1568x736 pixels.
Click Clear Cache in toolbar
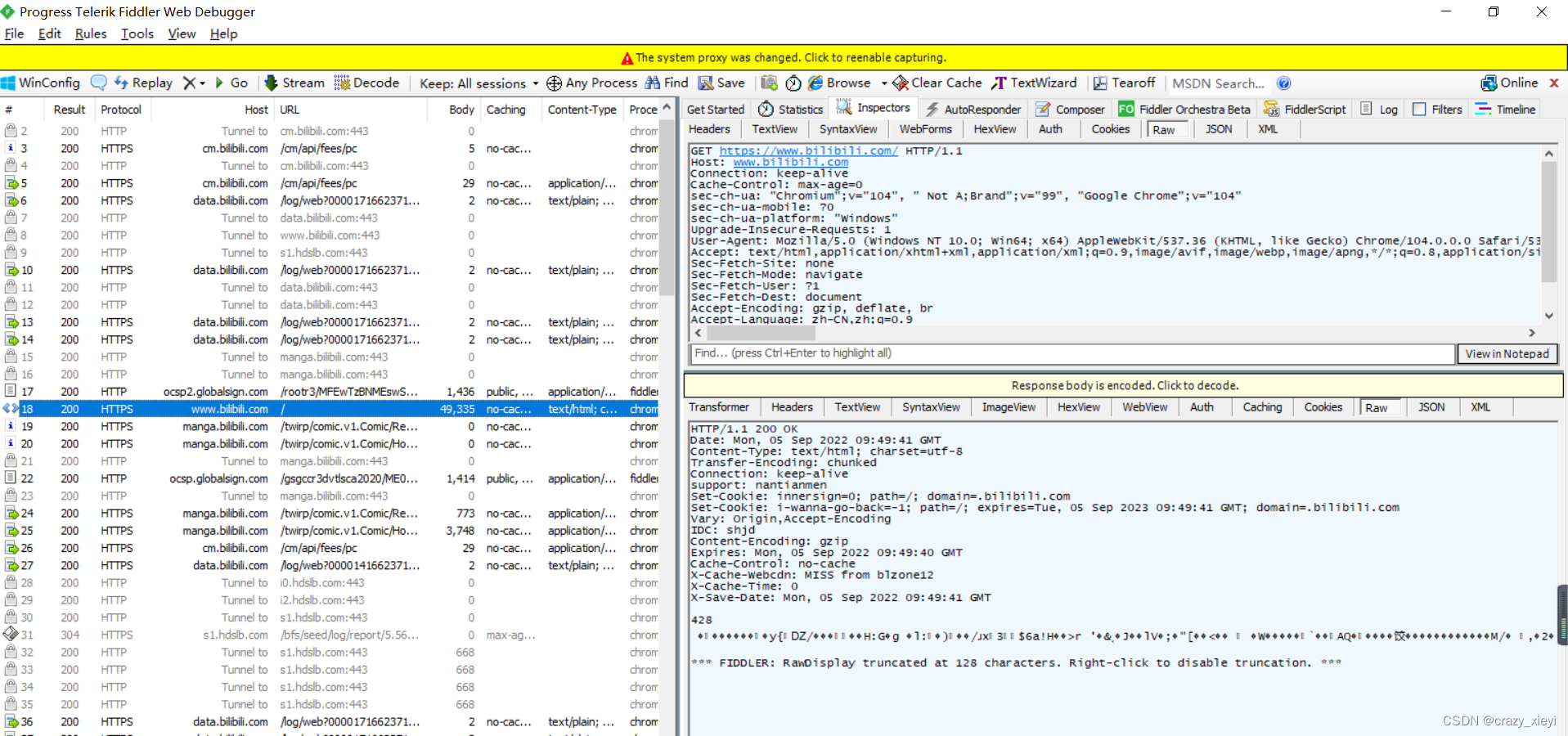[x=937, y=83]
